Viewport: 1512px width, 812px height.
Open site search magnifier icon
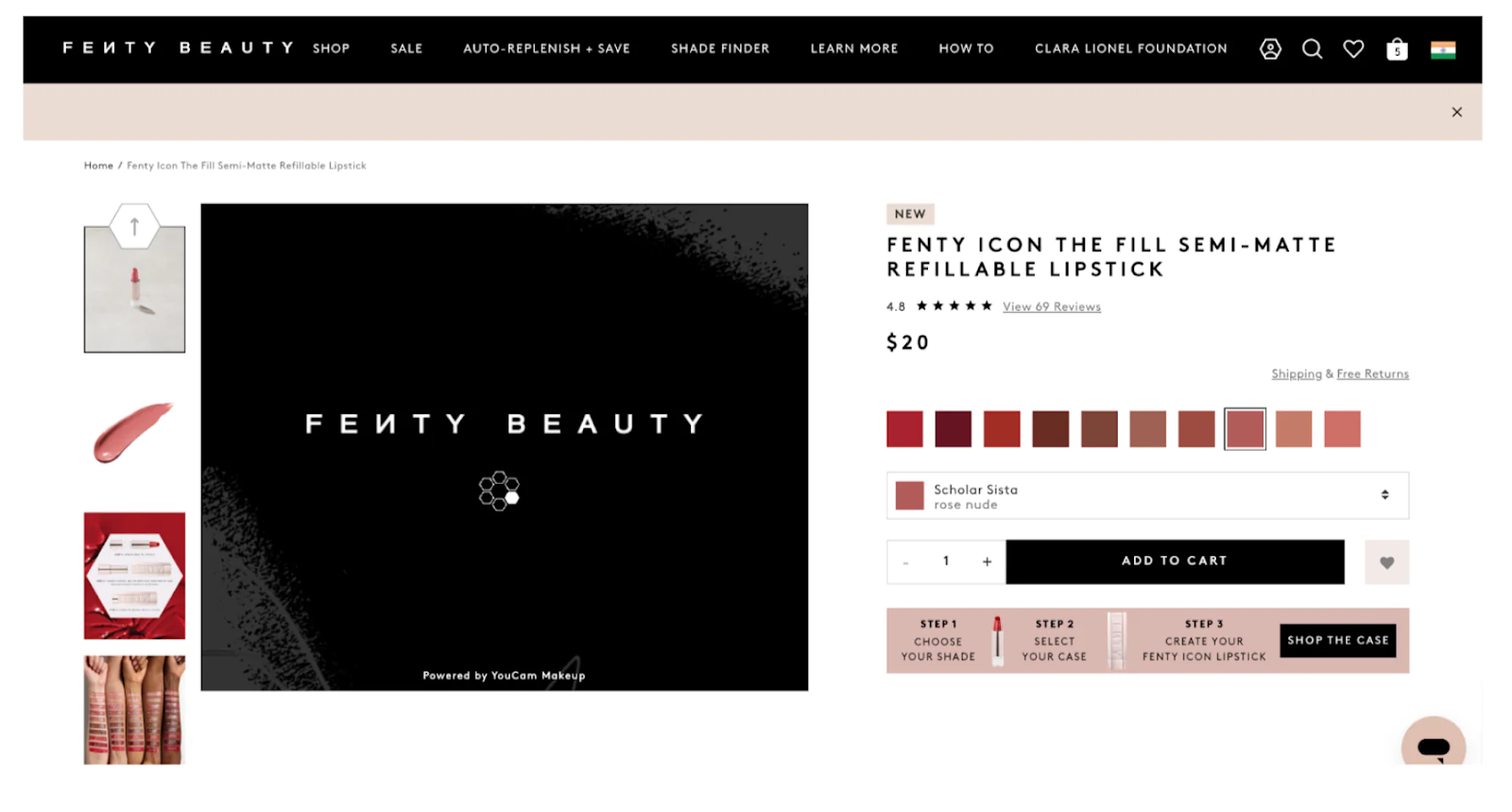pos(1312,49)
